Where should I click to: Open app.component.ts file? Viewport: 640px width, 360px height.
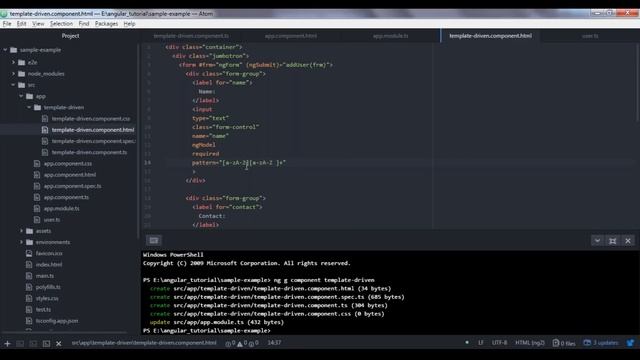[66, 197]
